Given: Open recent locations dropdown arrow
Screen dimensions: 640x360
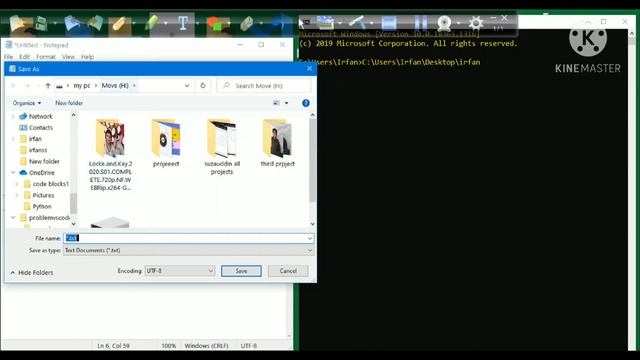Looking at the screenshot, I should tap(38, 86).
